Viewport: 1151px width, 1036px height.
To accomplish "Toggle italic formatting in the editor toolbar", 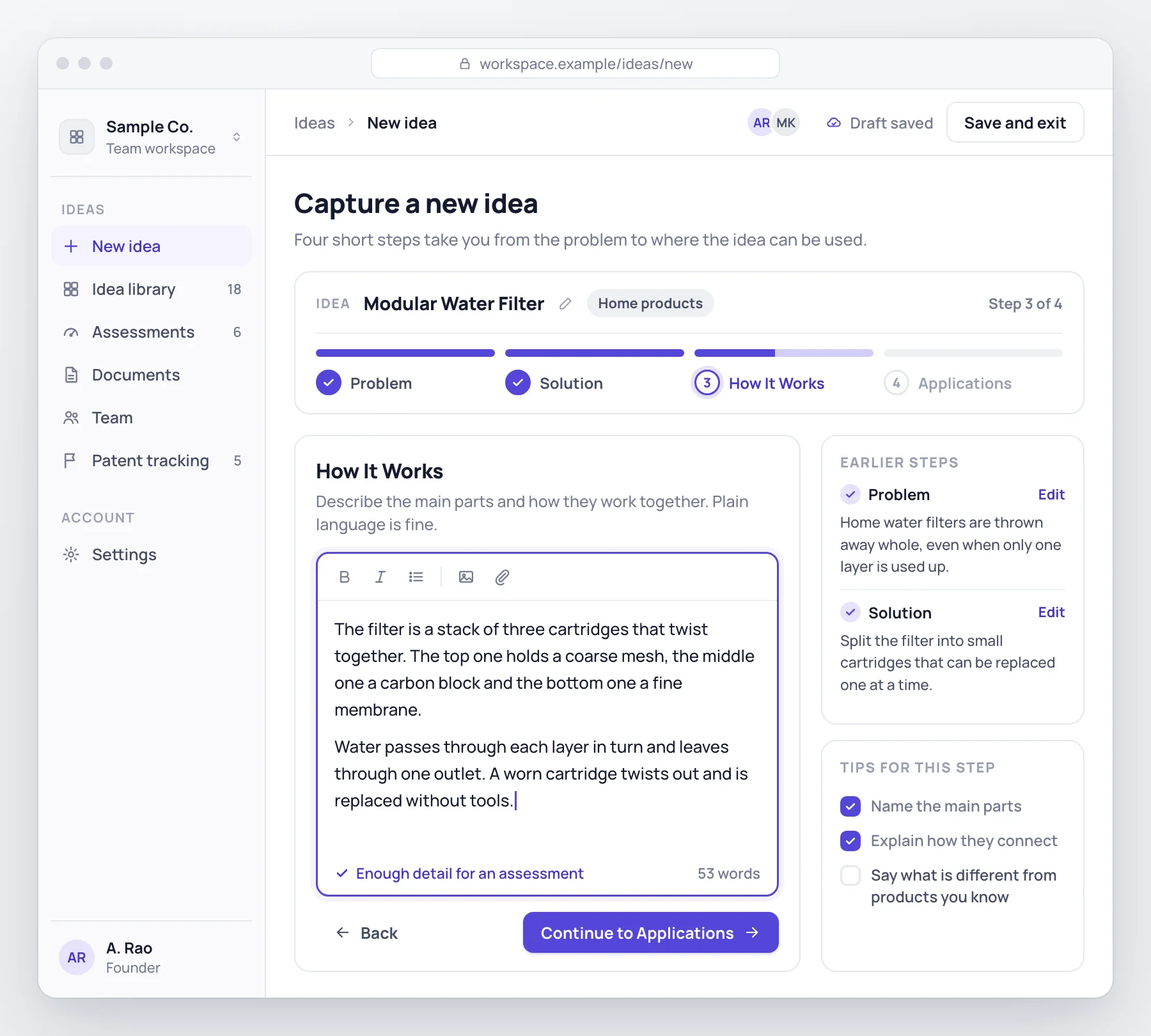I will click(380, 577).
